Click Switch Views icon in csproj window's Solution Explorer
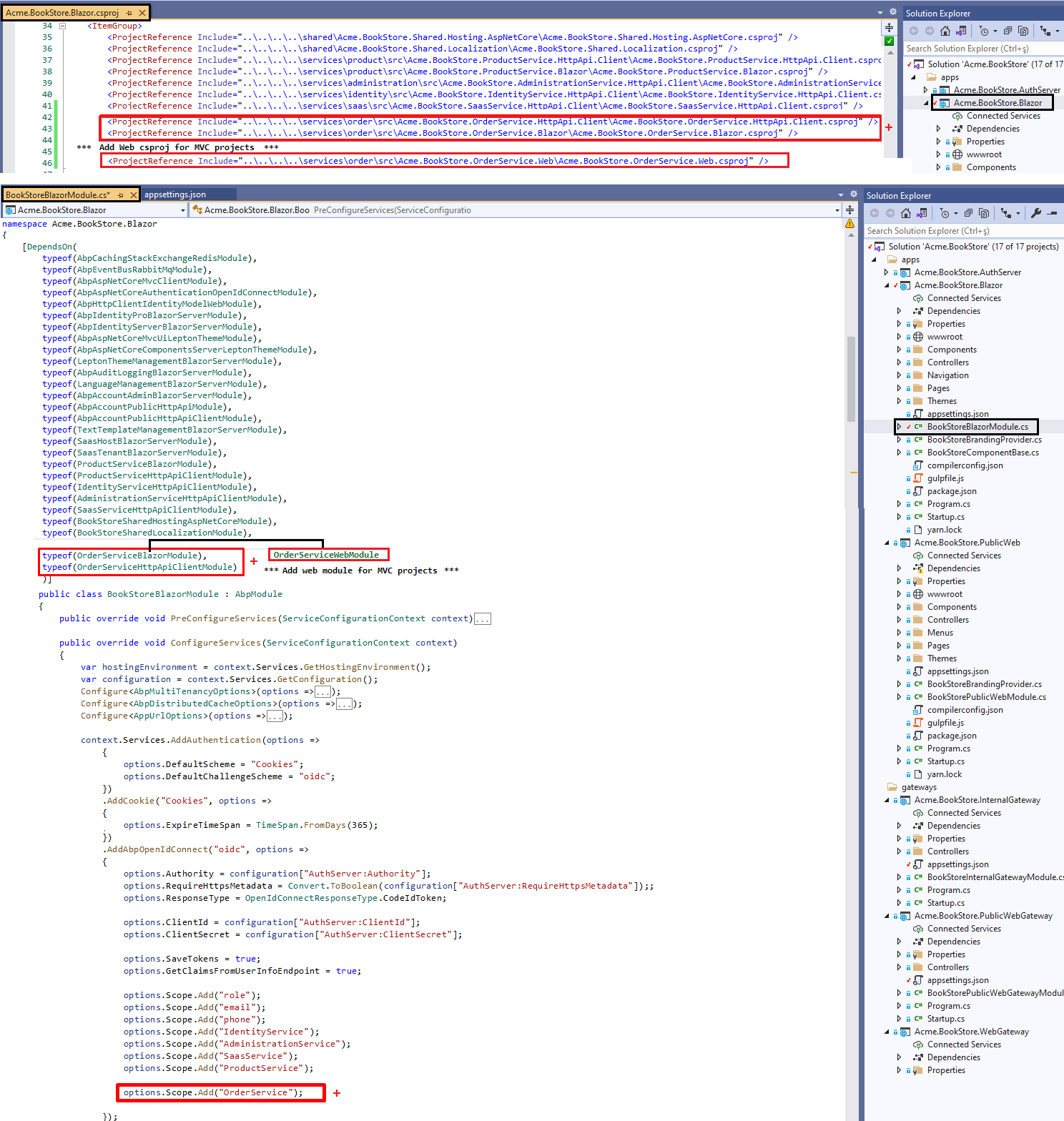1064x1121 pixels. 961,31
